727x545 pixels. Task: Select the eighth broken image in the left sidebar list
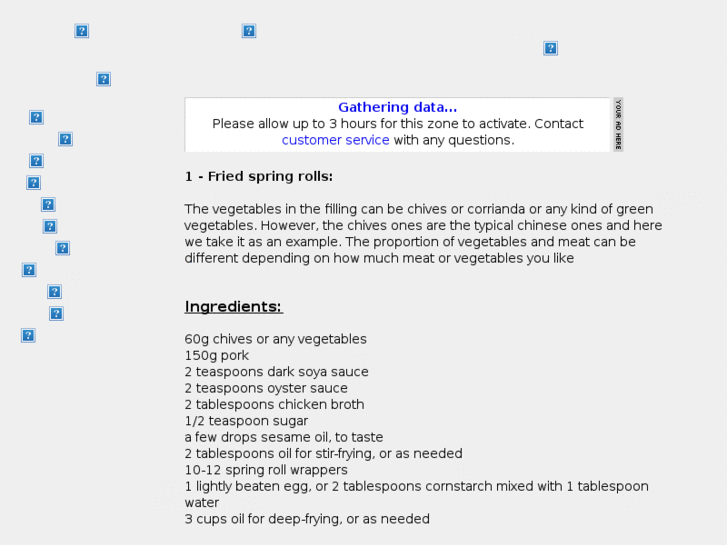(x=29, y=270)
